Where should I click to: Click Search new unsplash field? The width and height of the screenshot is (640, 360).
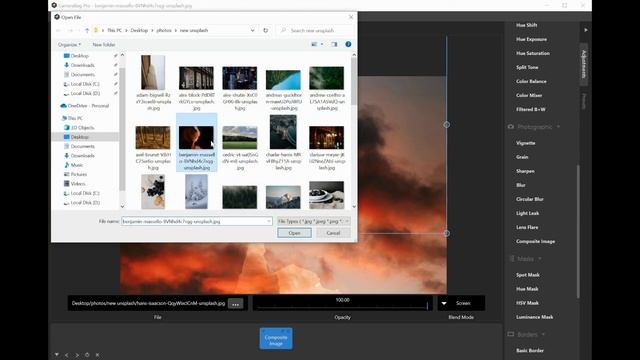pyautogui.click(x=313, y=31)
